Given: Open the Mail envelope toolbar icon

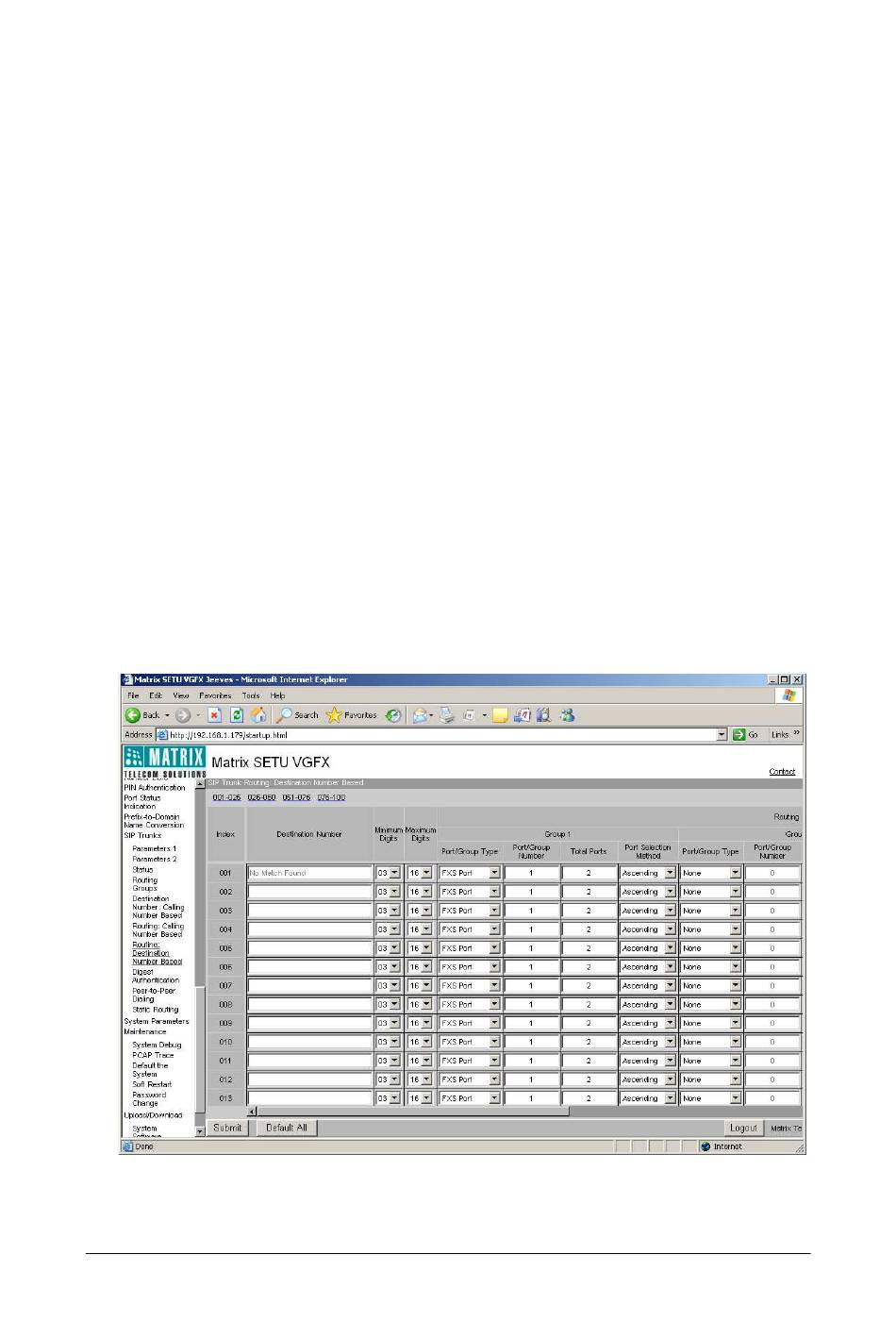Looking at the screenshot, I should 420,715.
